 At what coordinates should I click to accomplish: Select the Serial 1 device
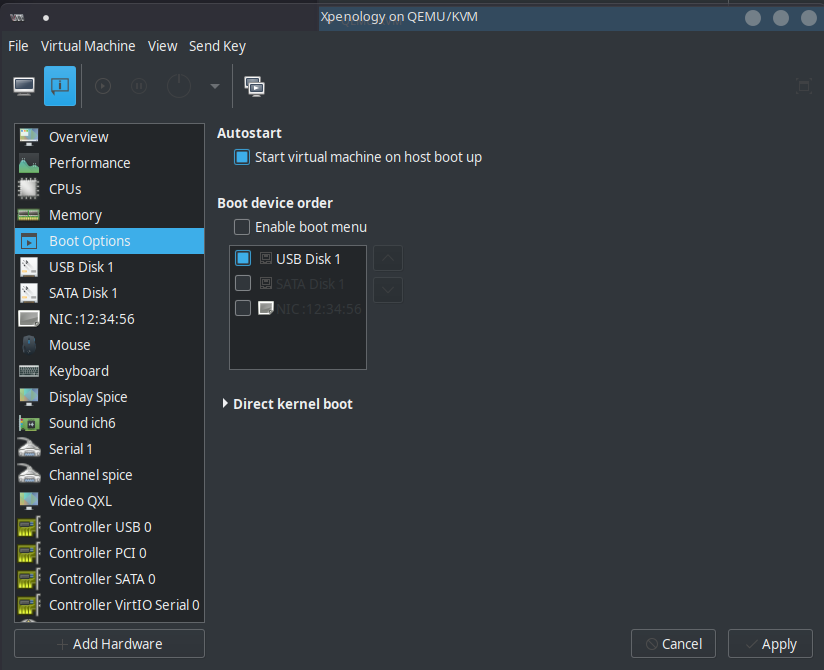tap(109, 449)
